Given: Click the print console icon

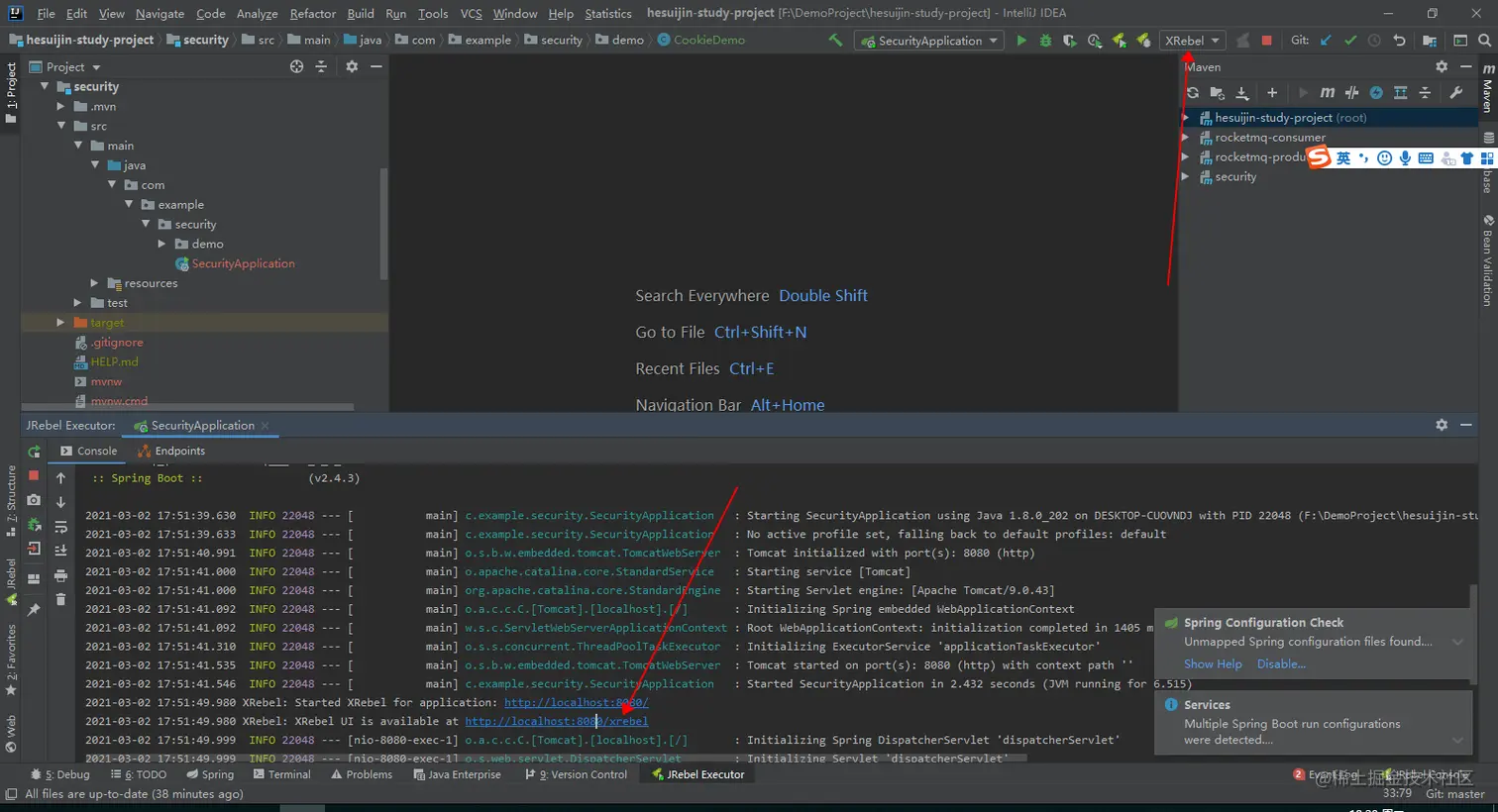Looking at the screenshot, I should (60, 575).
